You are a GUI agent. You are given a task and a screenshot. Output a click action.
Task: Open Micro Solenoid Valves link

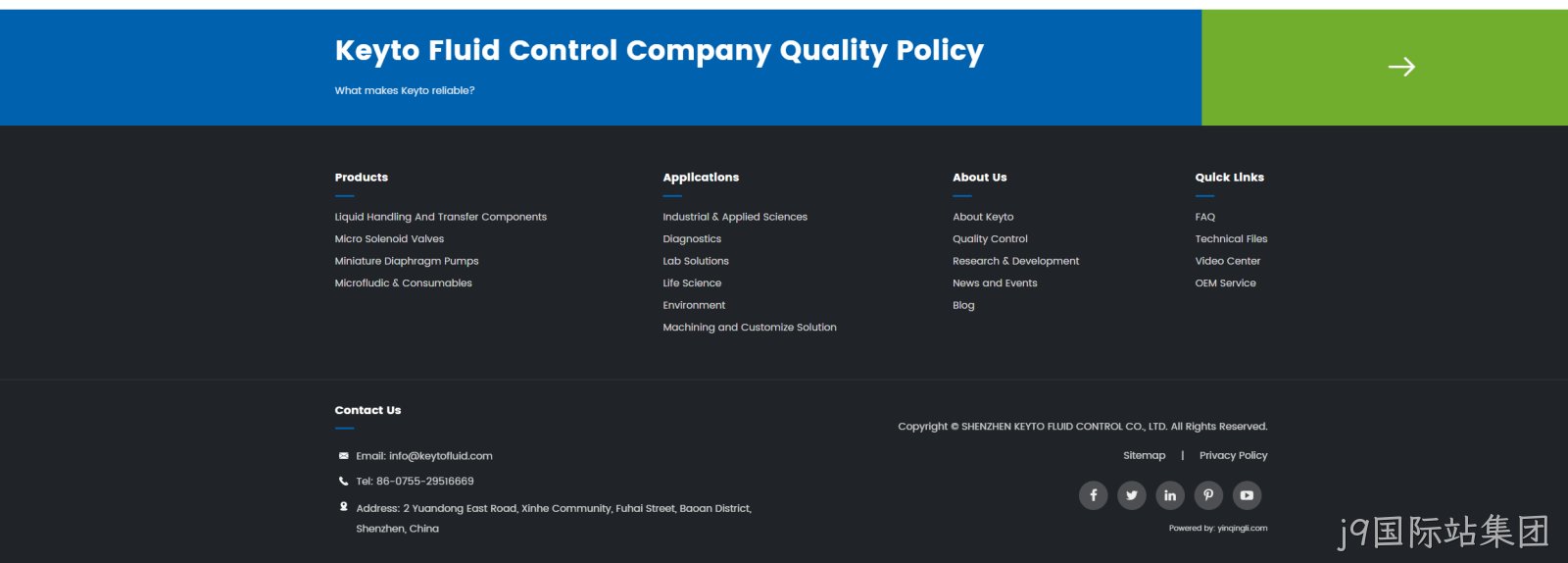[x=389, y=239]
